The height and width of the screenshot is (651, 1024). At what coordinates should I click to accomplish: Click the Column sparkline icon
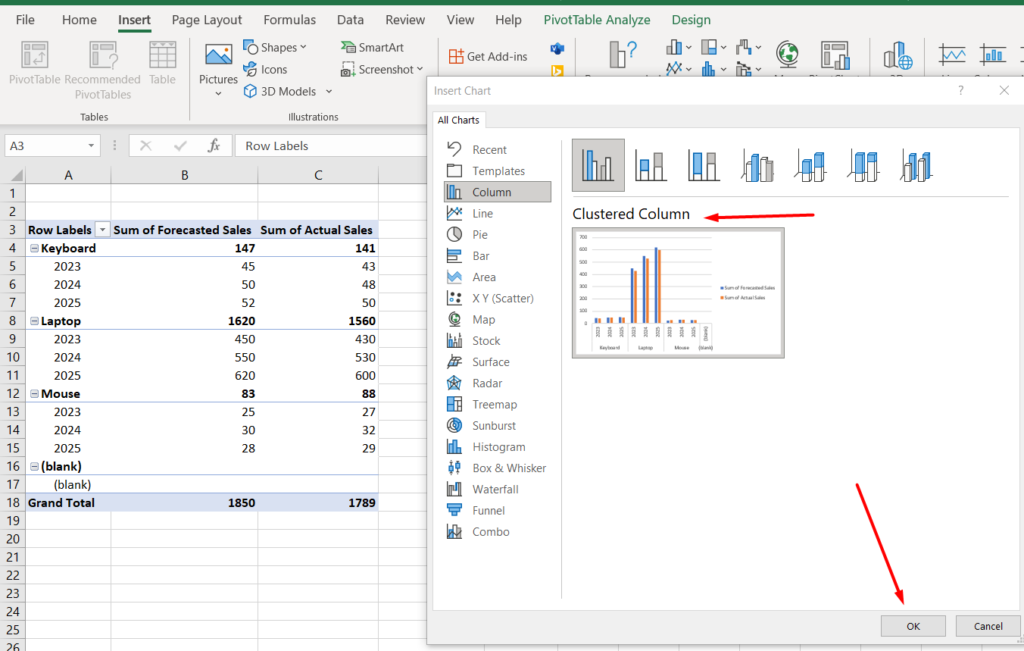[x=993, y=55]
